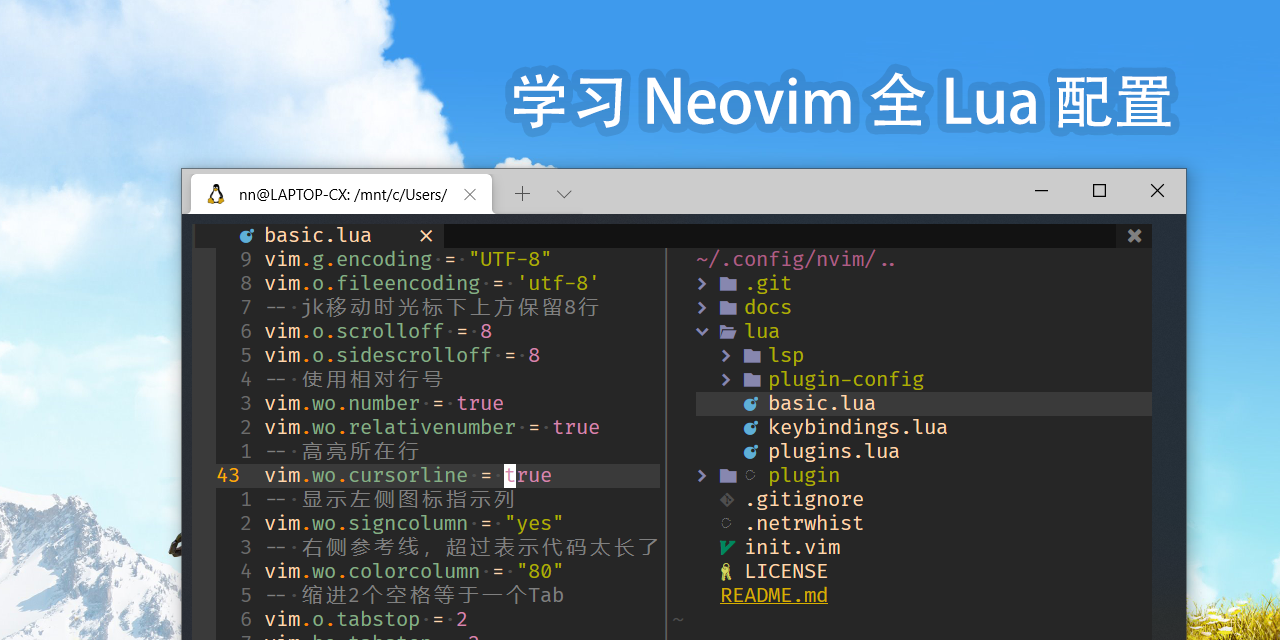
Task: Open the plugin folder entry
Action: pos(804,476)
